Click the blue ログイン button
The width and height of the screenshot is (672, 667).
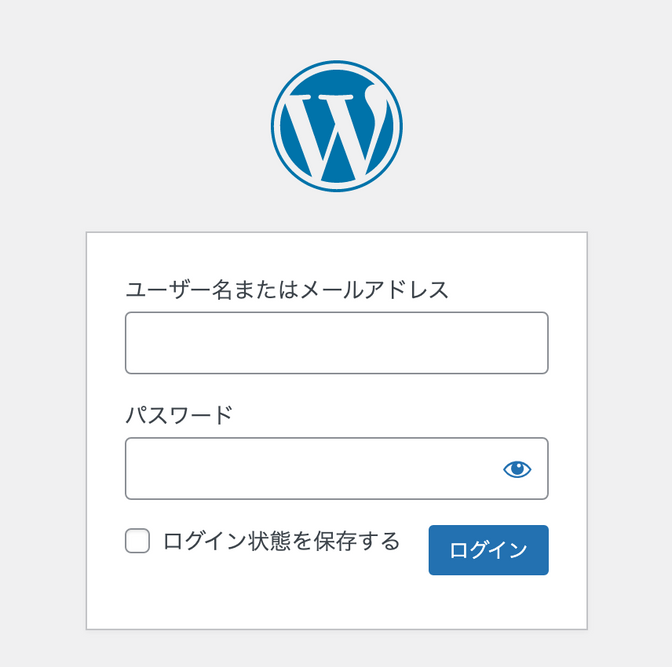coord(488,550)
